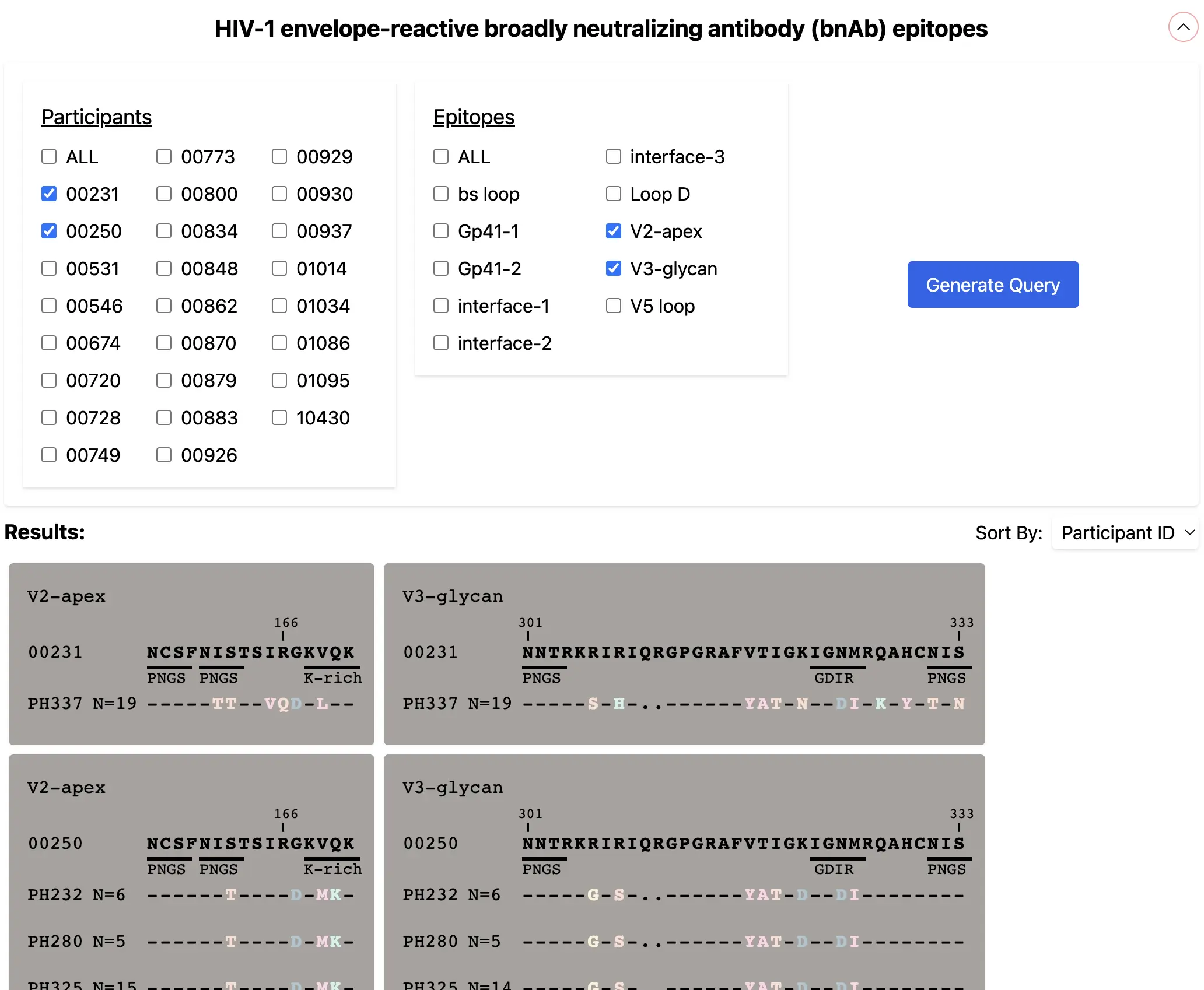The image size is (1204, 990).
Task: Select participant 00531
Action: [48, 268]
